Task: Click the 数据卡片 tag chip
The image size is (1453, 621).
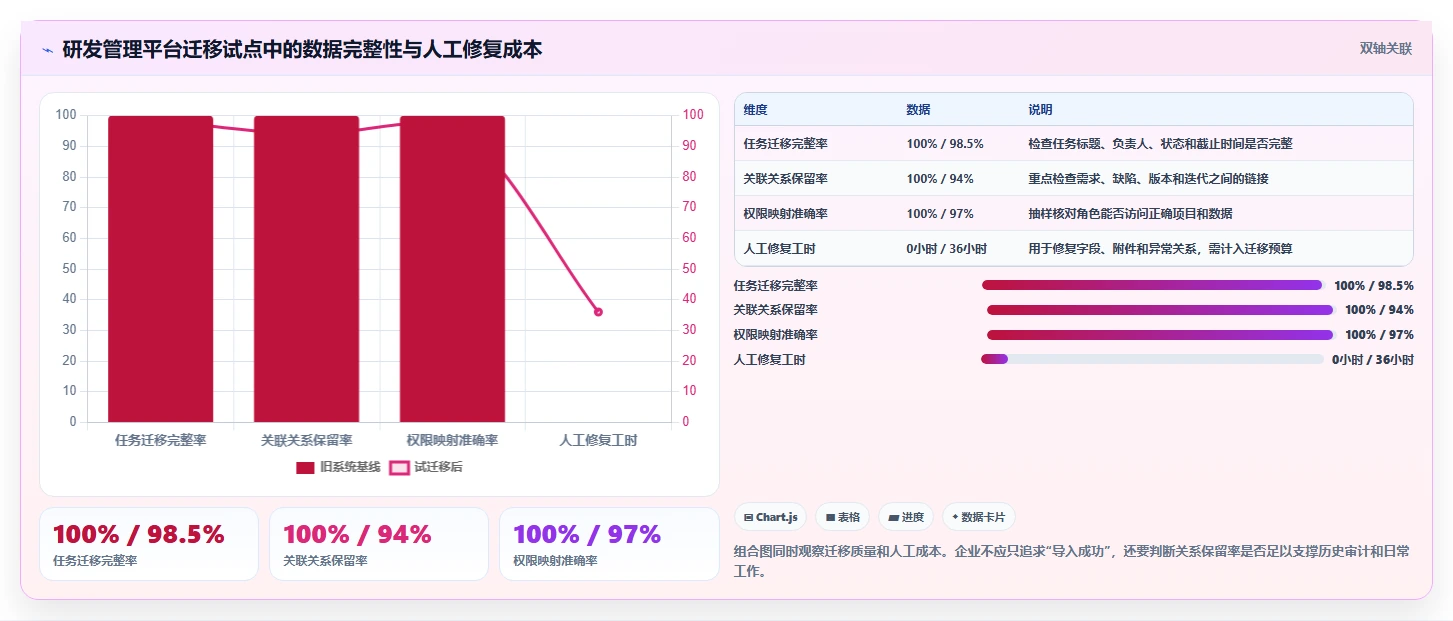Action: (979, 517)
